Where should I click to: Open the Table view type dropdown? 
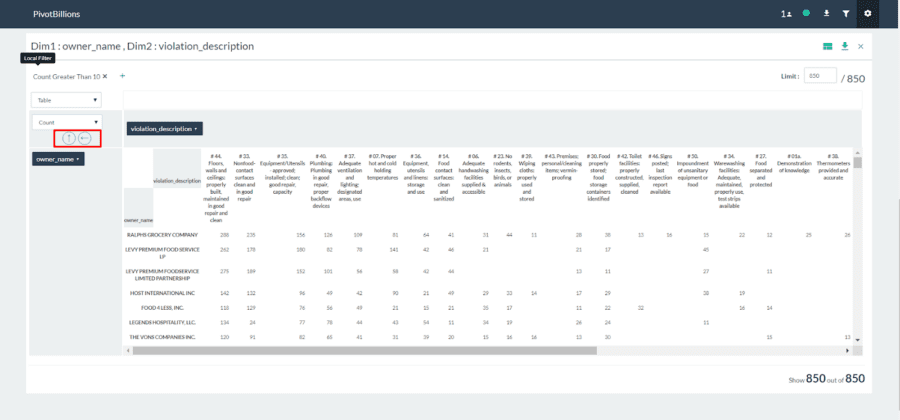[66, 100]
